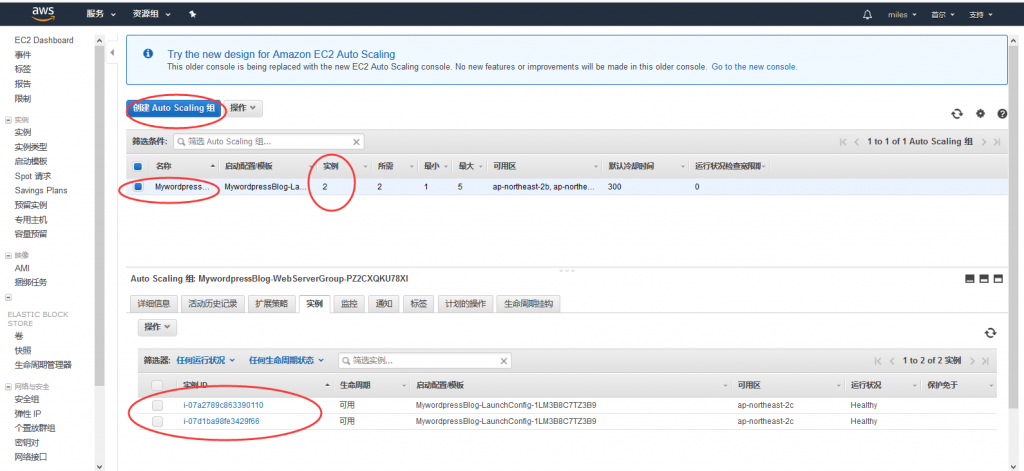
Task: Open the help question mark icon
Action: tap(1002, 114)
